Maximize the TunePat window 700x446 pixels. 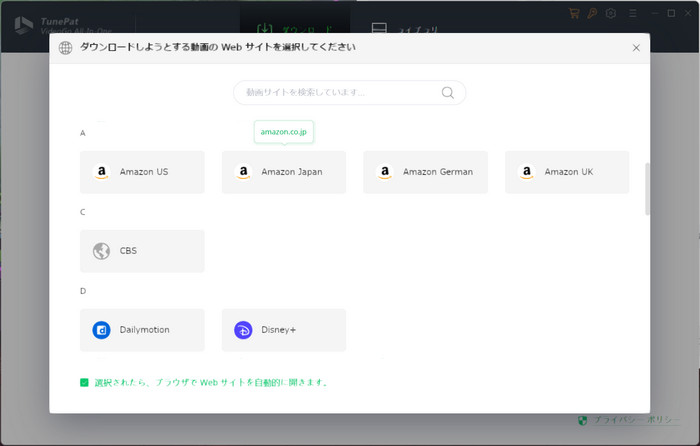pos(671,13)
